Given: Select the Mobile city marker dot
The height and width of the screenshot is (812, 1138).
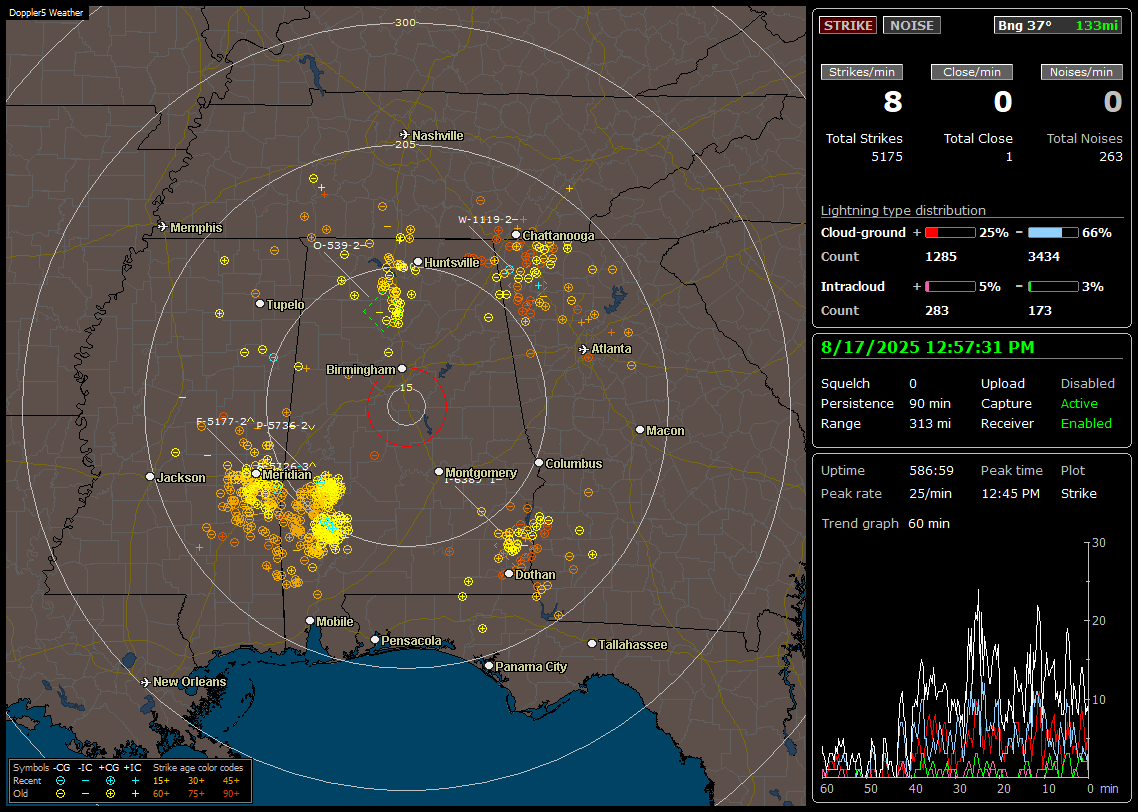Looking at the screenshot, I should (x=310, y=621).
